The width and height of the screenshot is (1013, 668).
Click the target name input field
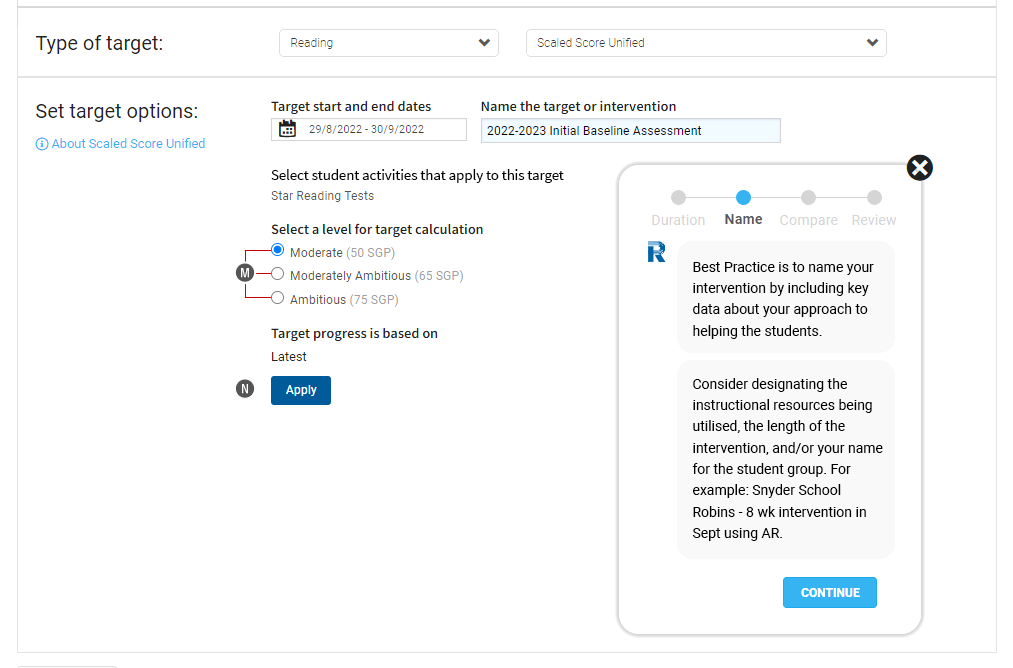[x=630, y=130]
